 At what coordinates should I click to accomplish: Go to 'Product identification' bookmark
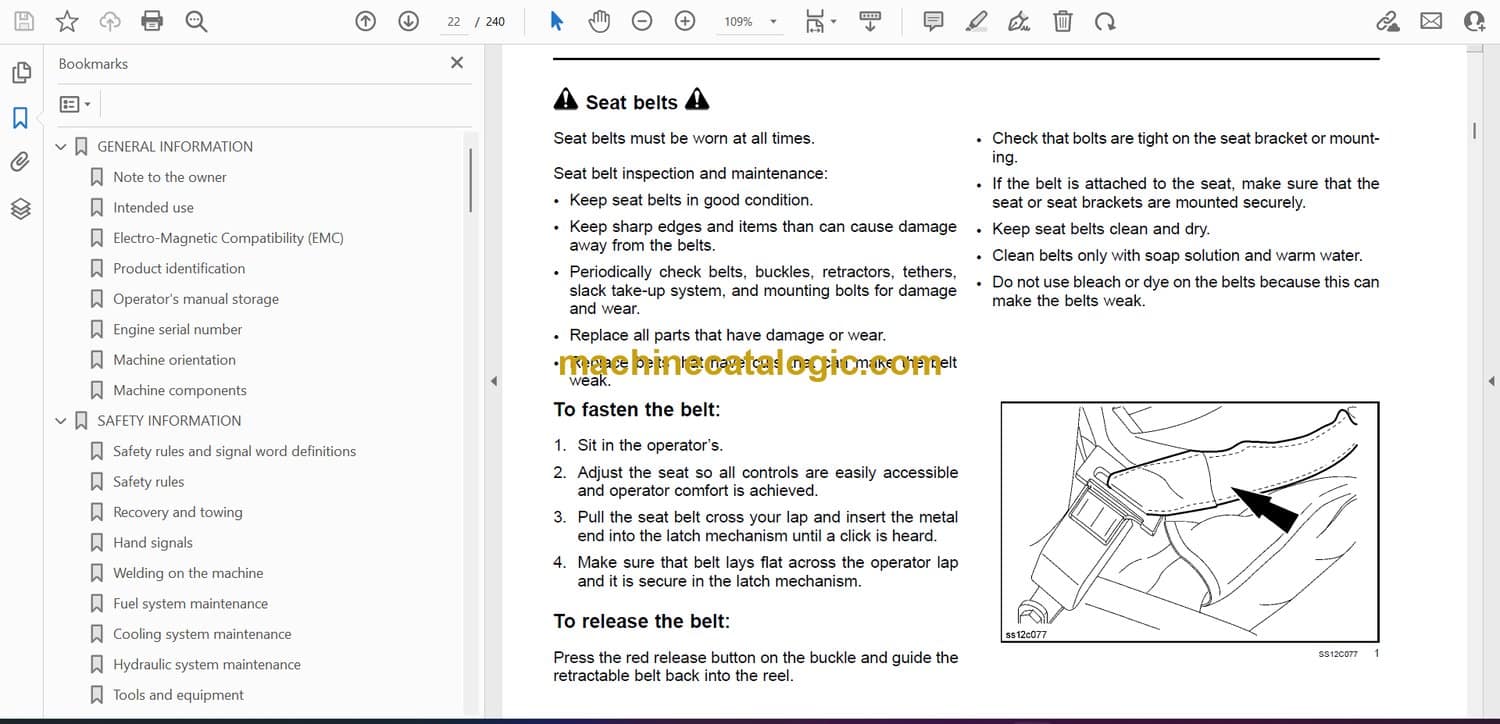click(179, 268)
